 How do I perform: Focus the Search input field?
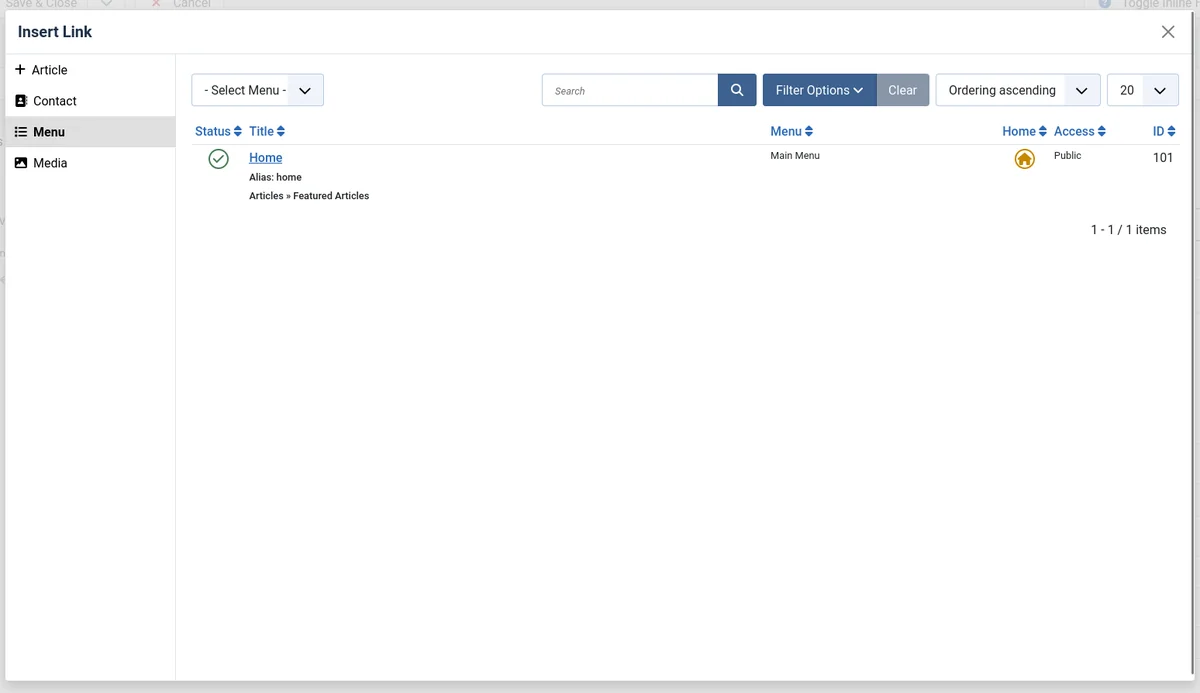coord(630,90)
